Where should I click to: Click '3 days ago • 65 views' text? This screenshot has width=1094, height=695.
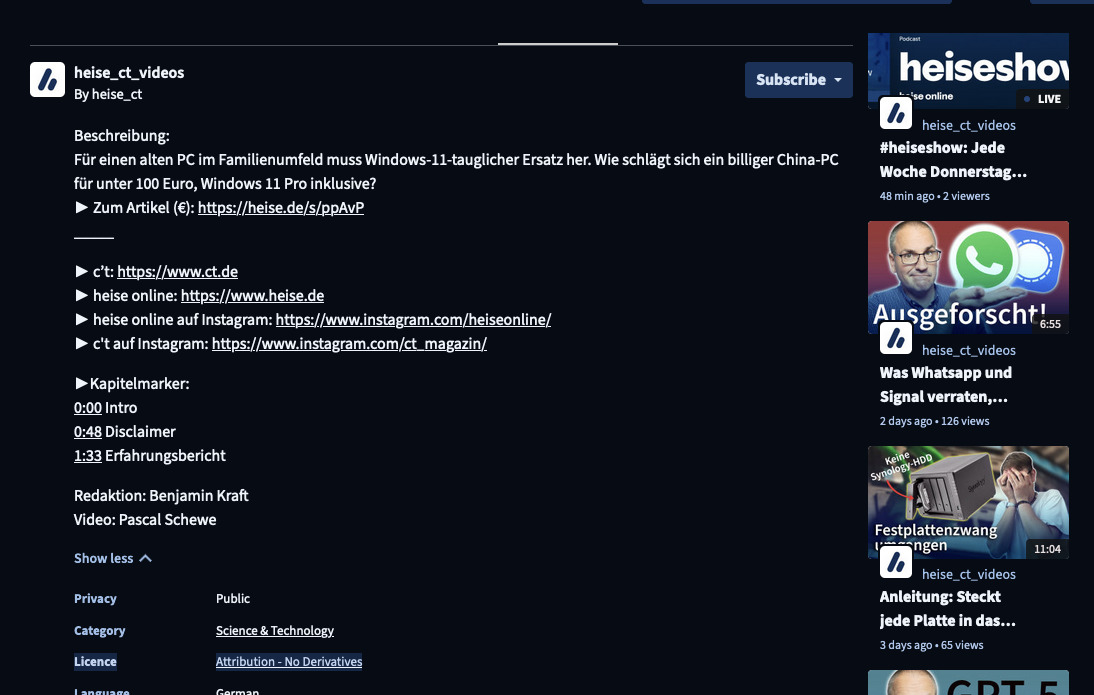(x=931, y=645)
